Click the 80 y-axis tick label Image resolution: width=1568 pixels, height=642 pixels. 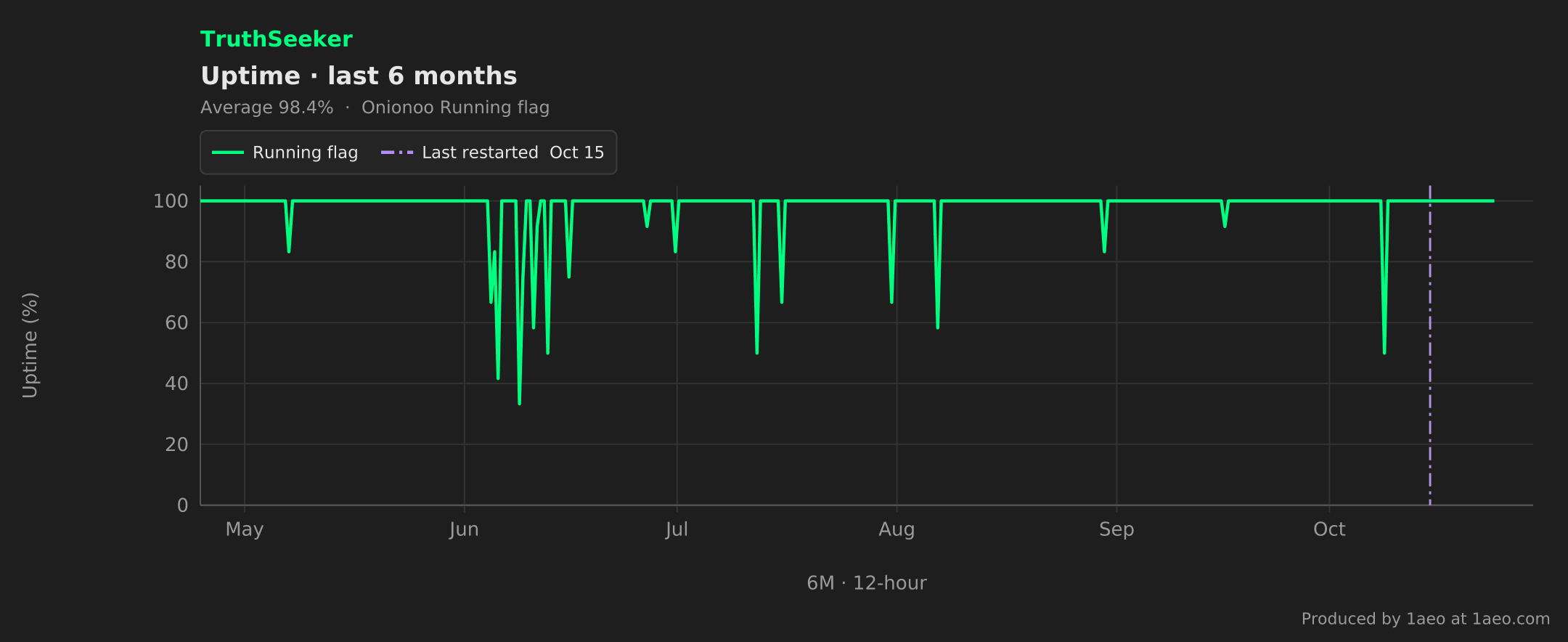pos(176,262)
